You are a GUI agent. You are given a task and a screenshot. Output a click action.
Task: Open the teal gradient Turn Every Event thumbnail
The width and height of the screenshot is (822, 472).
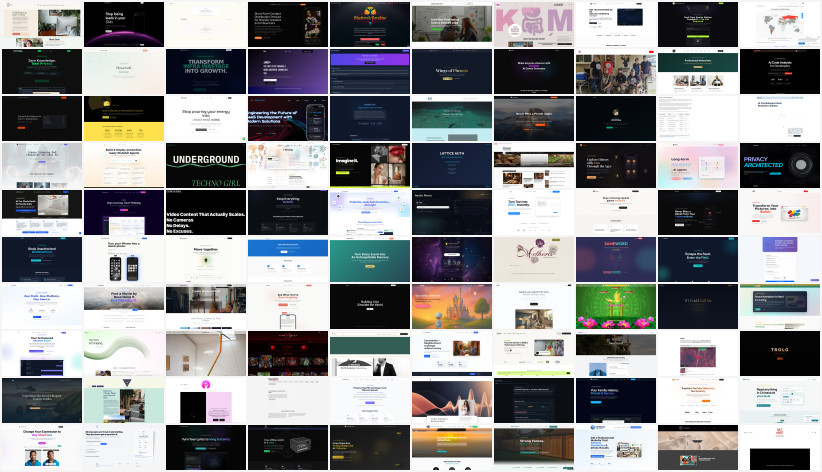pos(370,260)
